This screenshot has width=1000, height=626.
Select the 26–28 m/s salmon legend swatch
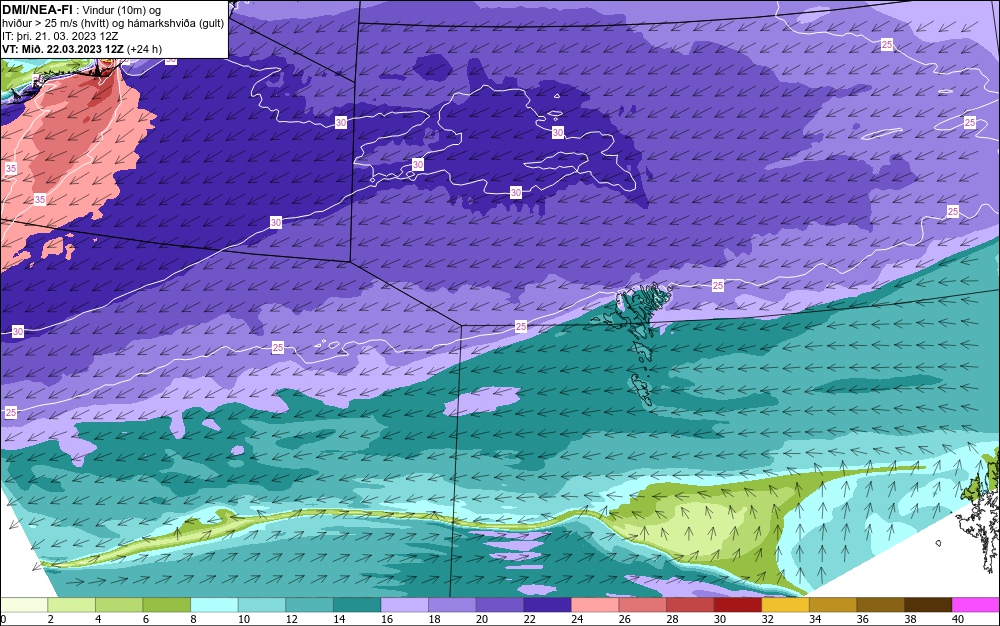click(x=642, y=605)
